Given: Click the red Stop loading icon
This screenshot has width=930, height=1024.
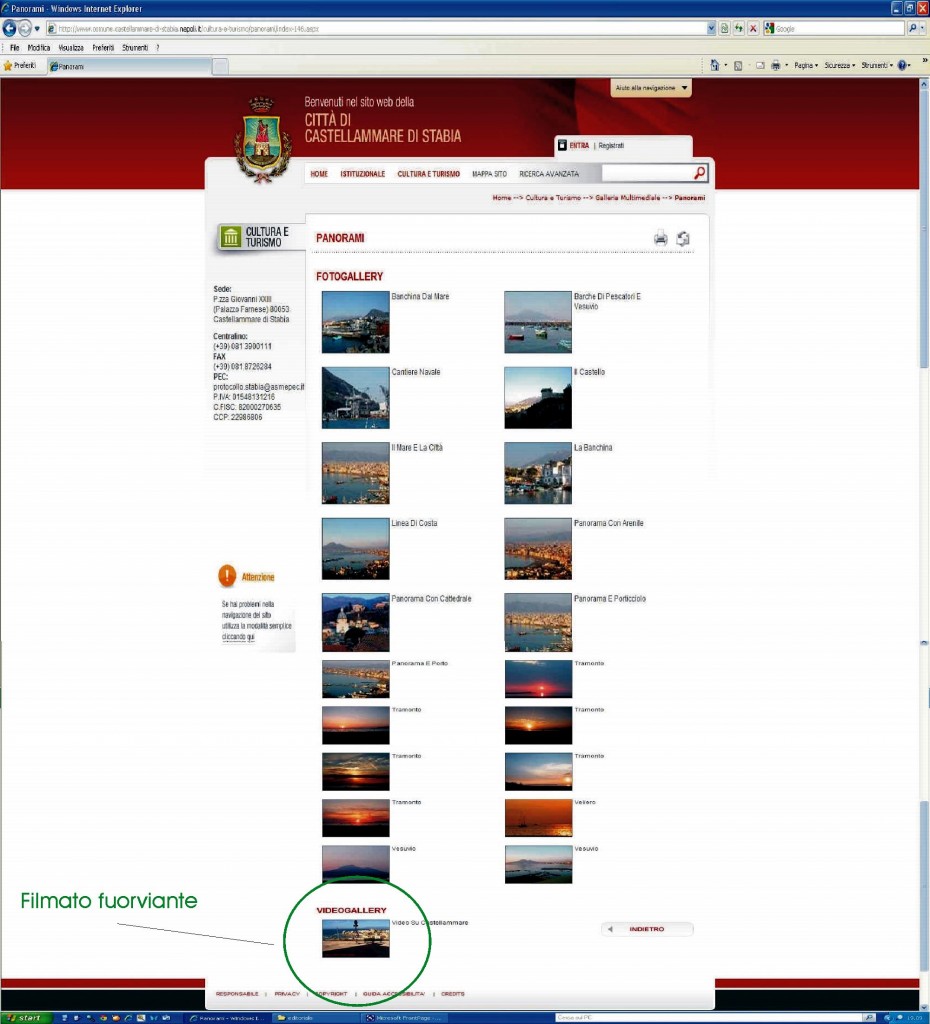Looking at the screenshot, I should pyautogui.click(x=753, y=28).
